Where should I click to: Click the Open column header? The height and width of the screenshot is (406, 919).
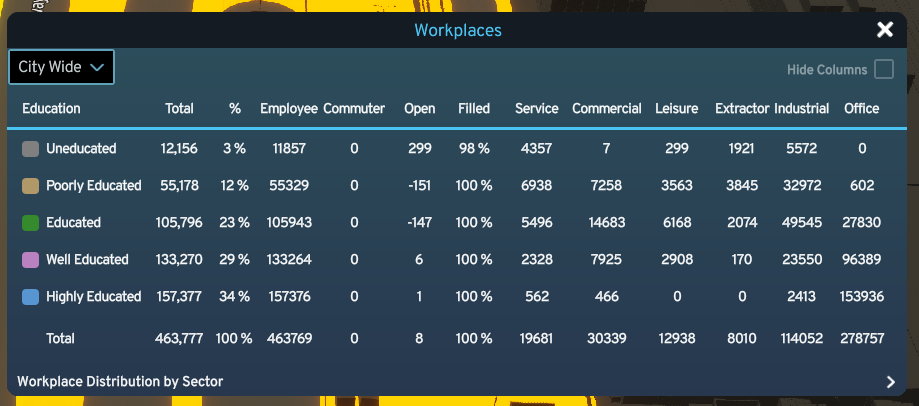[420, 109]
